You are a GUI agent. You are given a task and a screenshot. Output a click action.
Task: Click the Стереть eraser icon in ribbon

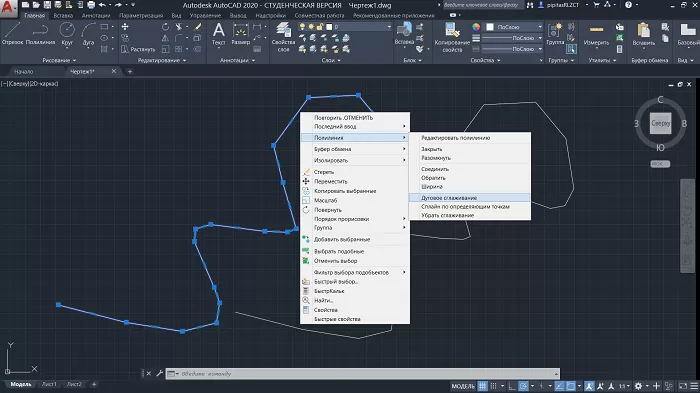coord(198,27)
